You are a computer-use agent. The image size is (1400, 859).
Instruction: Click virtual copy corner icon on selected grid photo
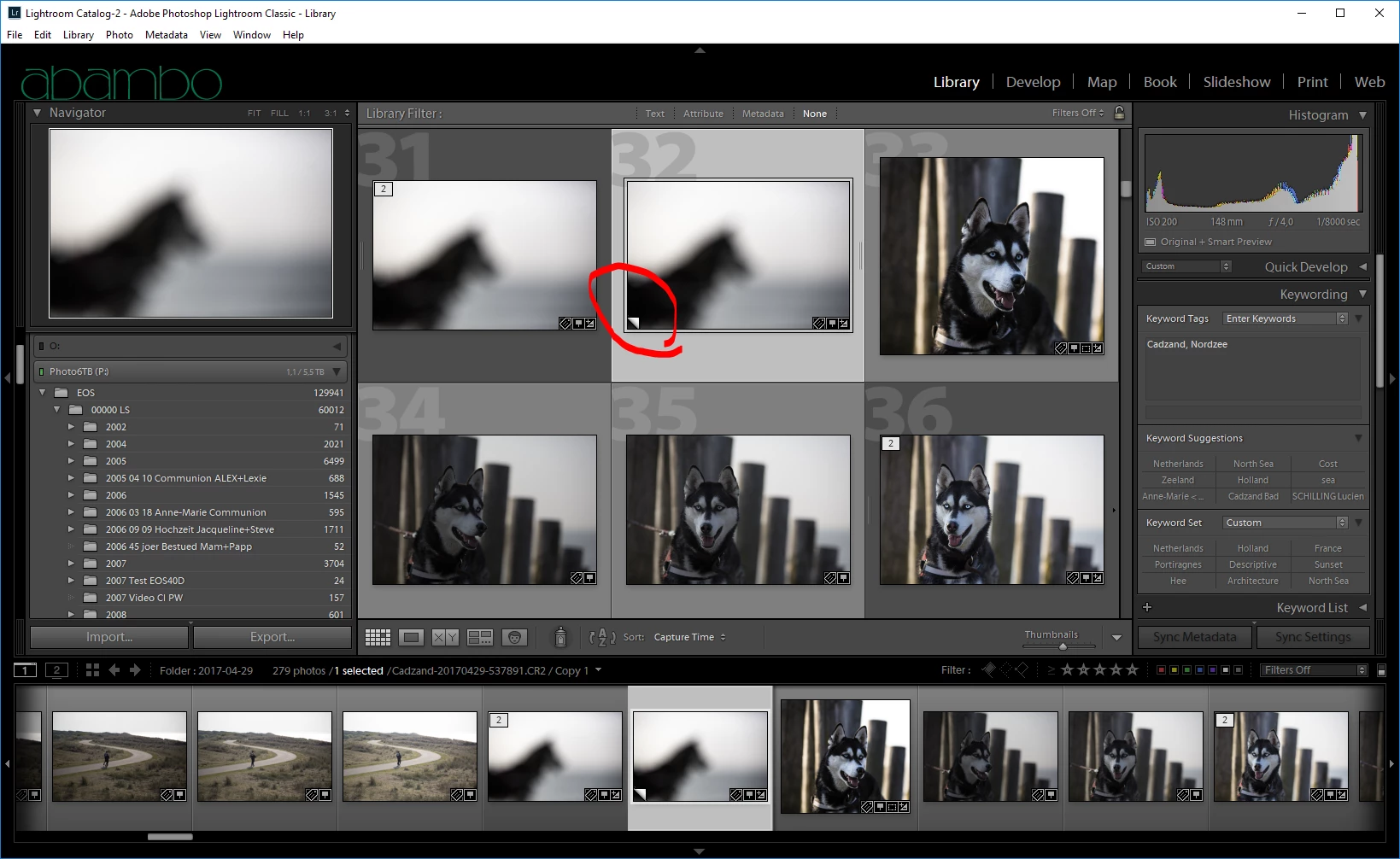click(634, 323)
